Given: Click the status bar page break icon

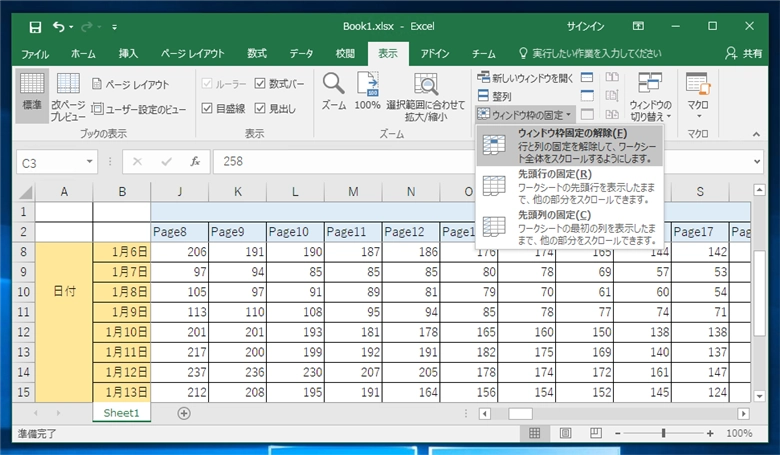Looking at the screenshot, I should click(x=596, y=433).
